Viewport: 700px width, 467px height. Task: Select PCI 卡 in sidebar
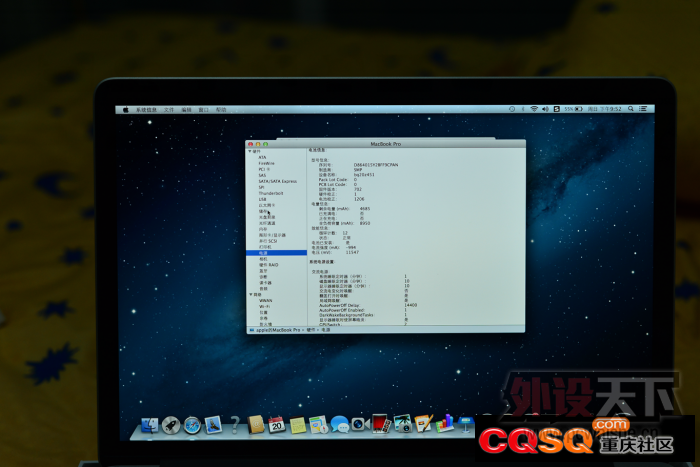[x=264, y=169]
